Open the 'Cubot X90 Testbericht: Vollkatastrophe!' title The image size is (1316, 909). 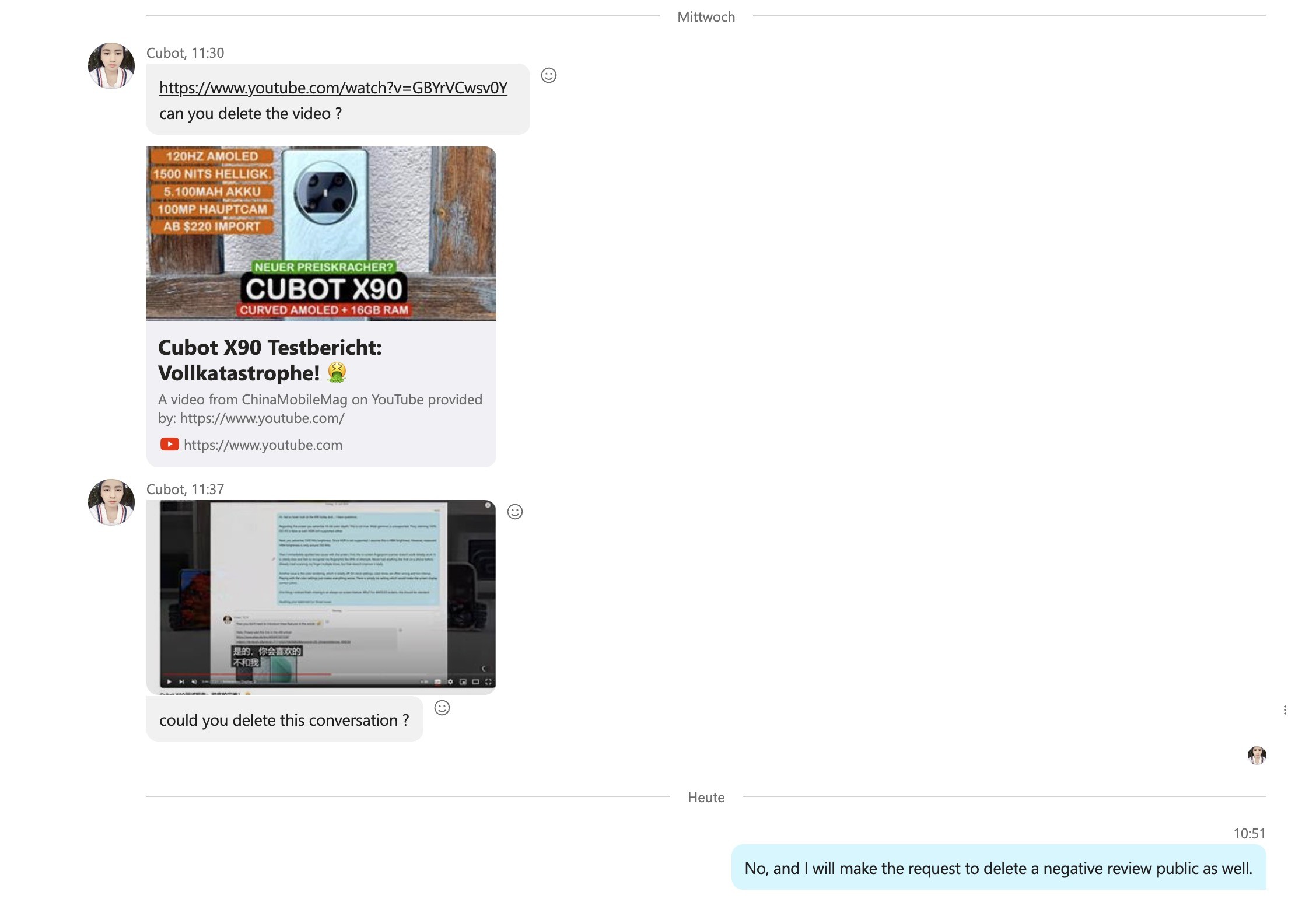(x=270, y=360)
